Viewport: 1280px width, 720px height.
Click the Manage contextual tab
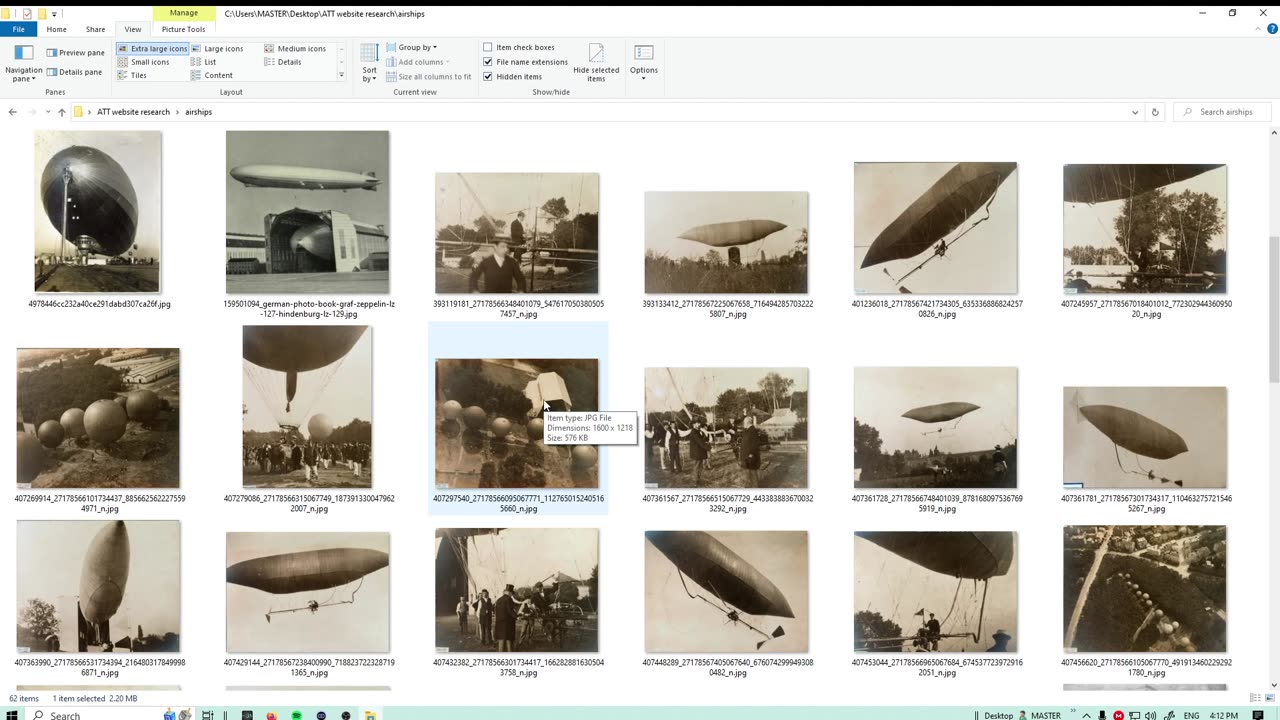[x=183, y=13]
